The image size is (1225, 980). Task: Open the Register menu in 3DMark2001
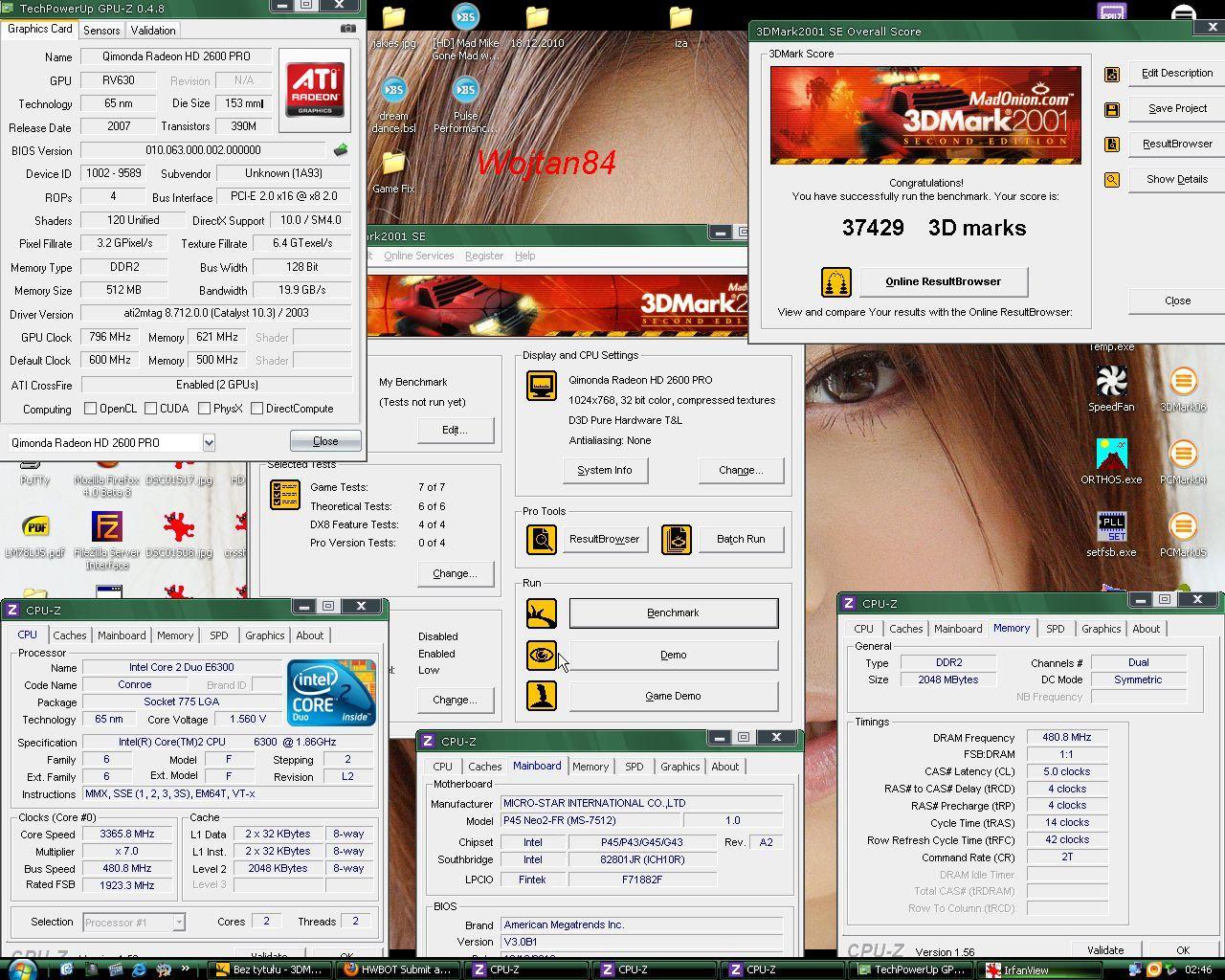click(483, 256)
